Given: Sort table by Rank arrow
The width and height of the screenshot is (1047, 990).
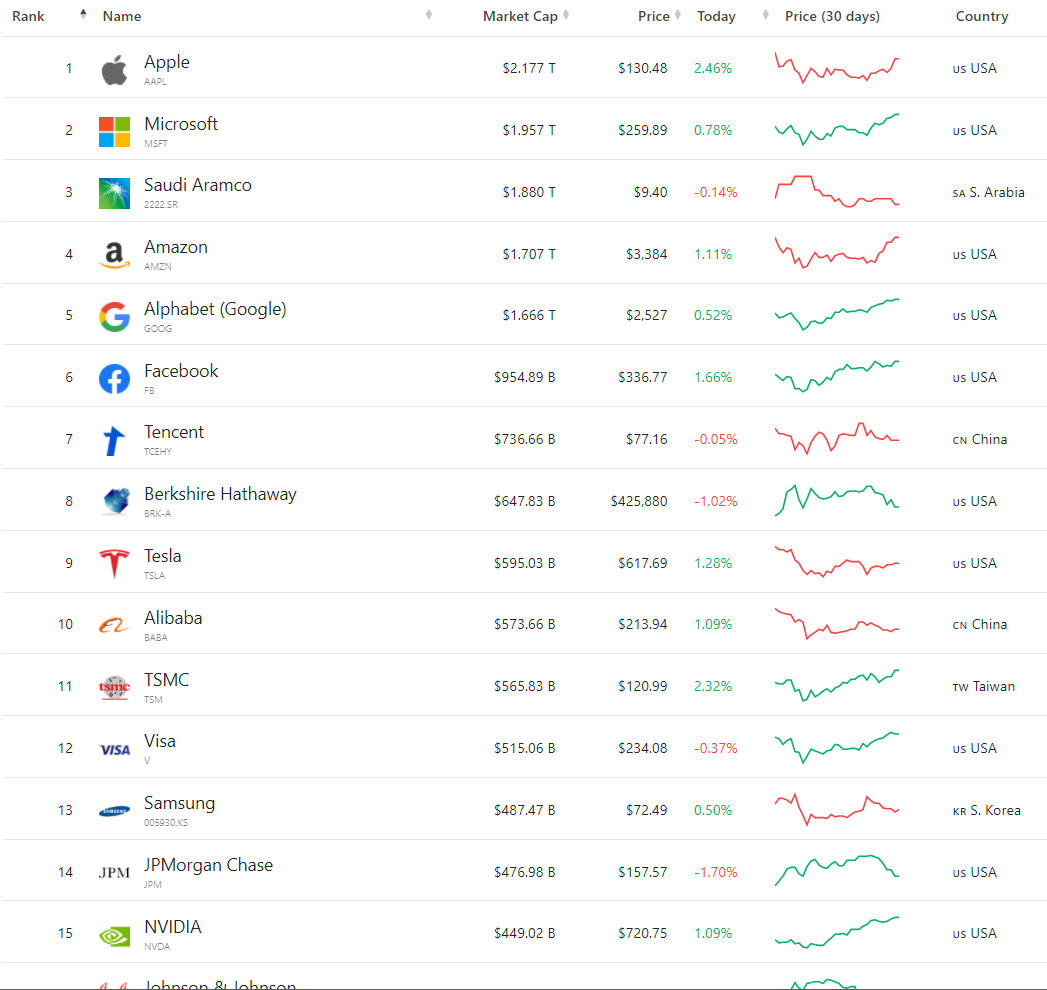Looking at the screenshot, I should point(83,14).
